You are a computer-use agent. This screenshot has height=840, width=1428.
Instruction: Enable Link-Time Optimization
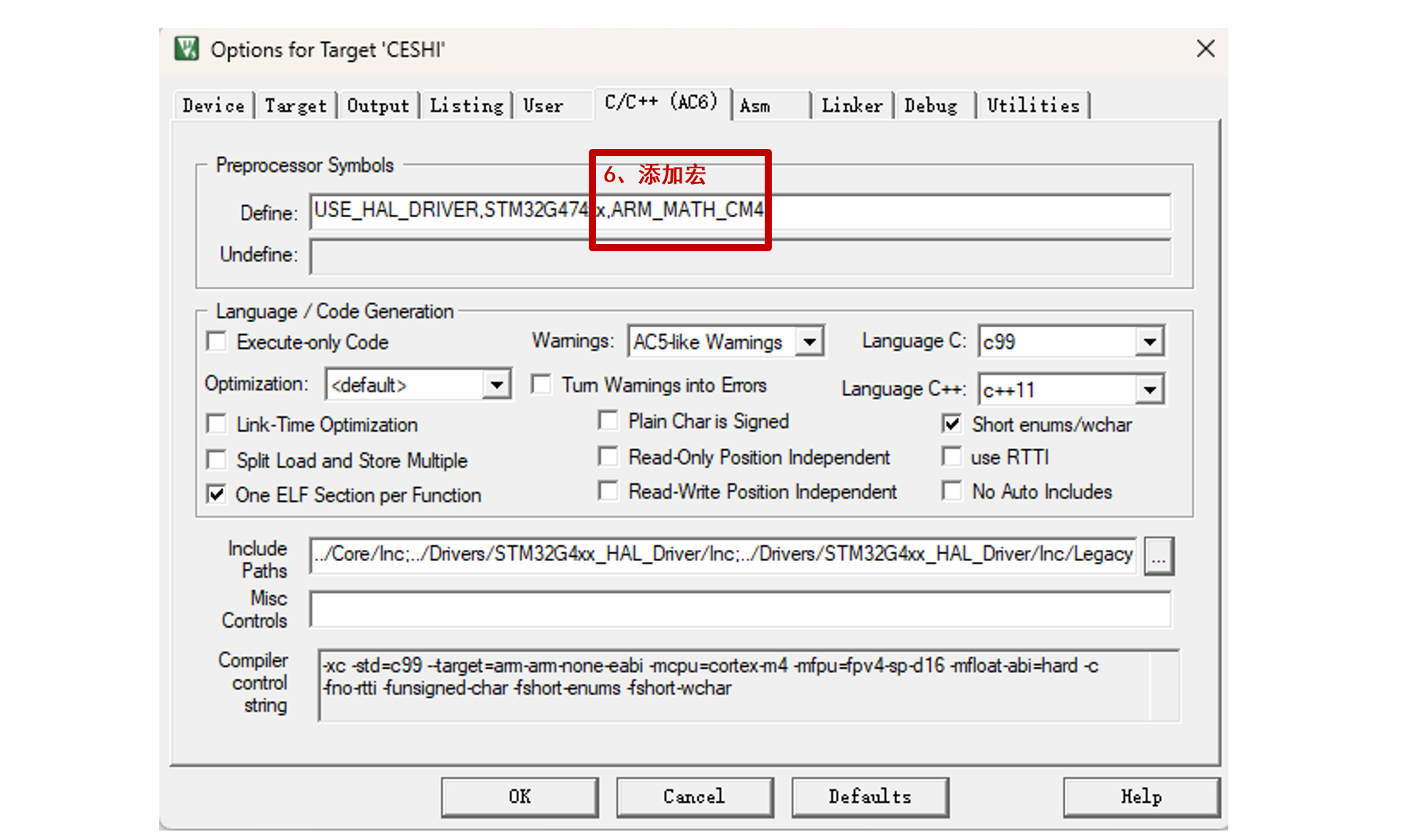216,424
